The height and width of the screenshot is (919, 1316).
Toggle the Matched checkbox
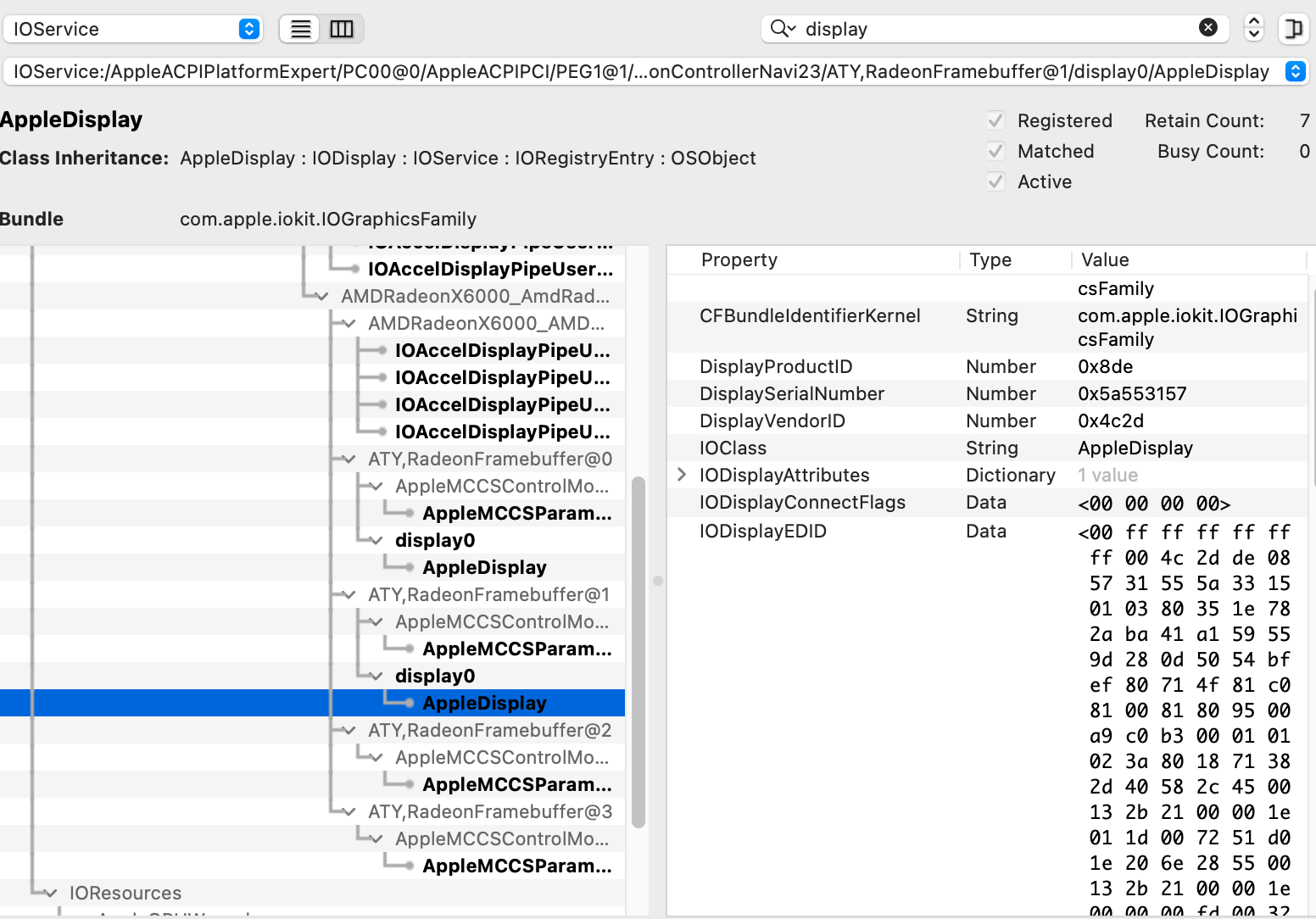[x=996, y=151]
